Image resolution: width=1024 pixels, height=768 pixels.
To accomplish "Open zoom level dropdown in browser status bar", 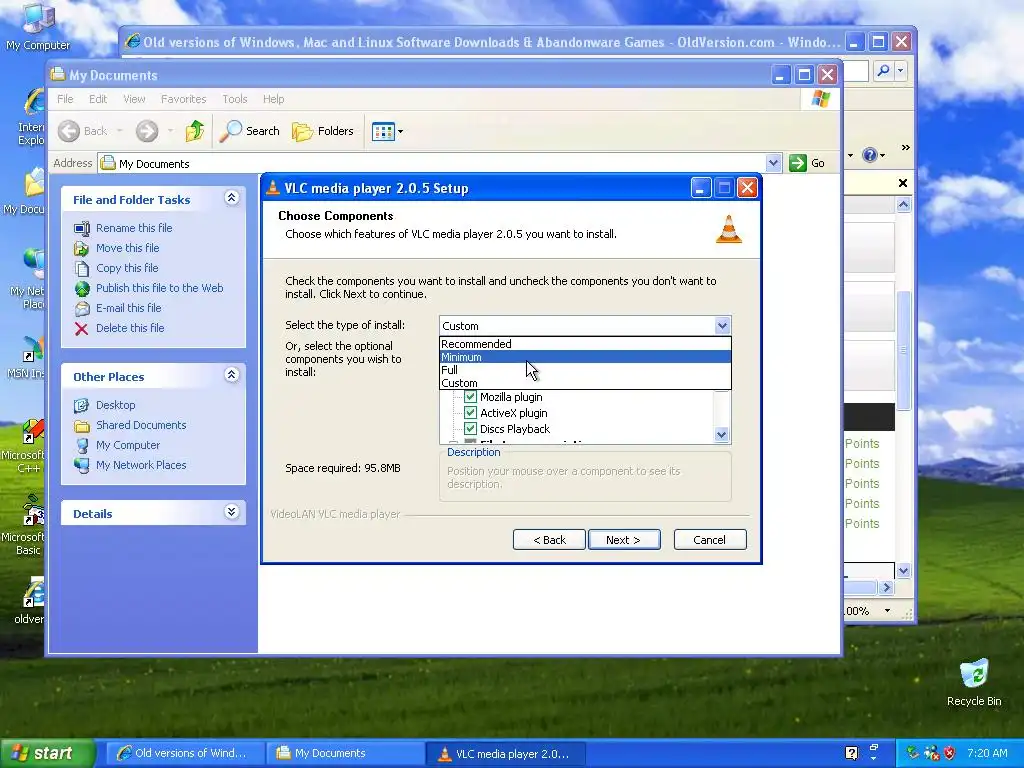I will (887, 611).
